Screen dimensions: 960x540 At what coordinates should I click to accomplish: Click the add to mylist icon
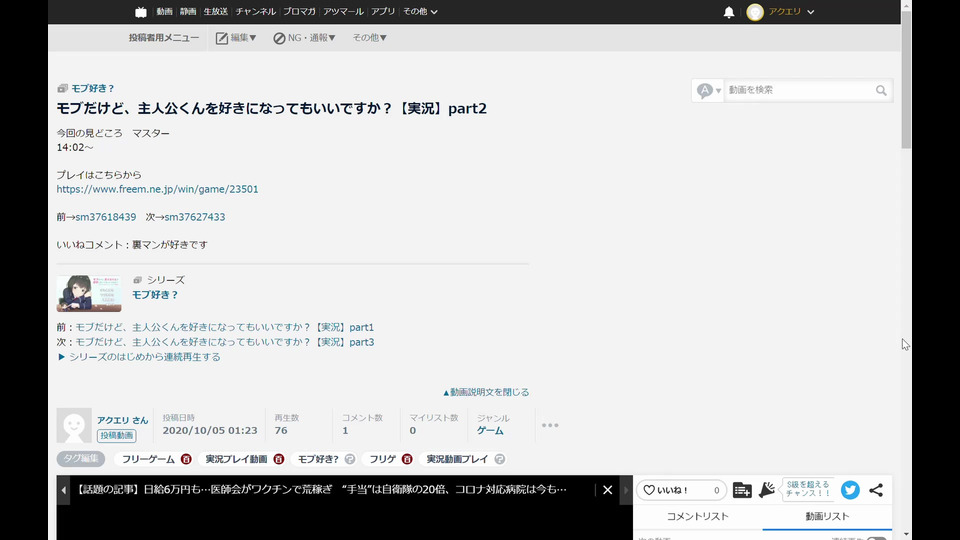(742, 490)
